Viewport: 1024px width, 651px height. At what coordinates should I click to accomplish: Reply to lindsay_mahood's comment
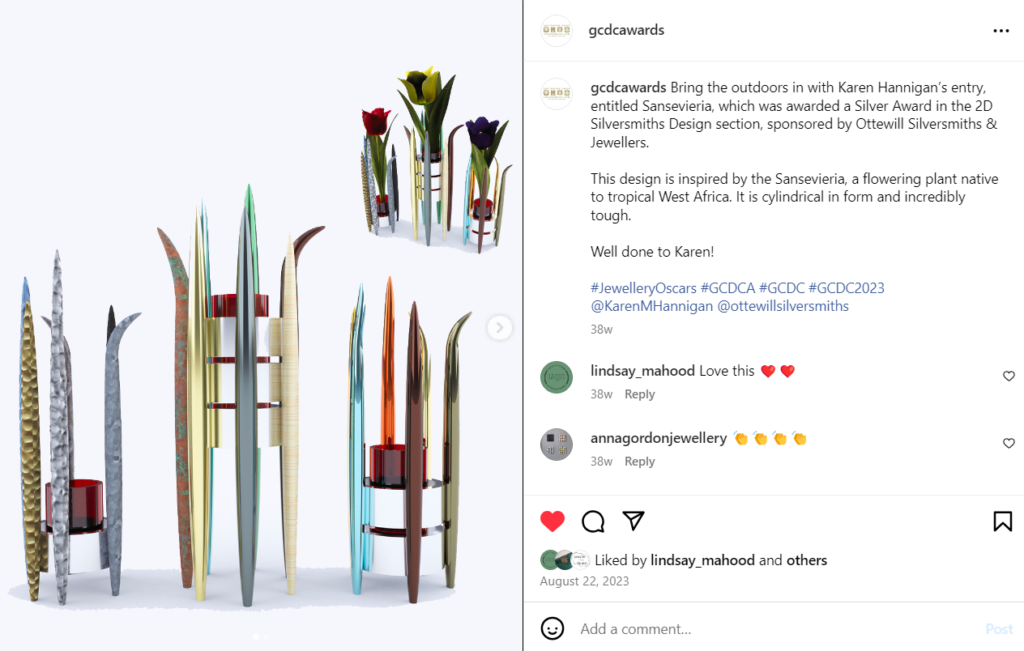639,394
